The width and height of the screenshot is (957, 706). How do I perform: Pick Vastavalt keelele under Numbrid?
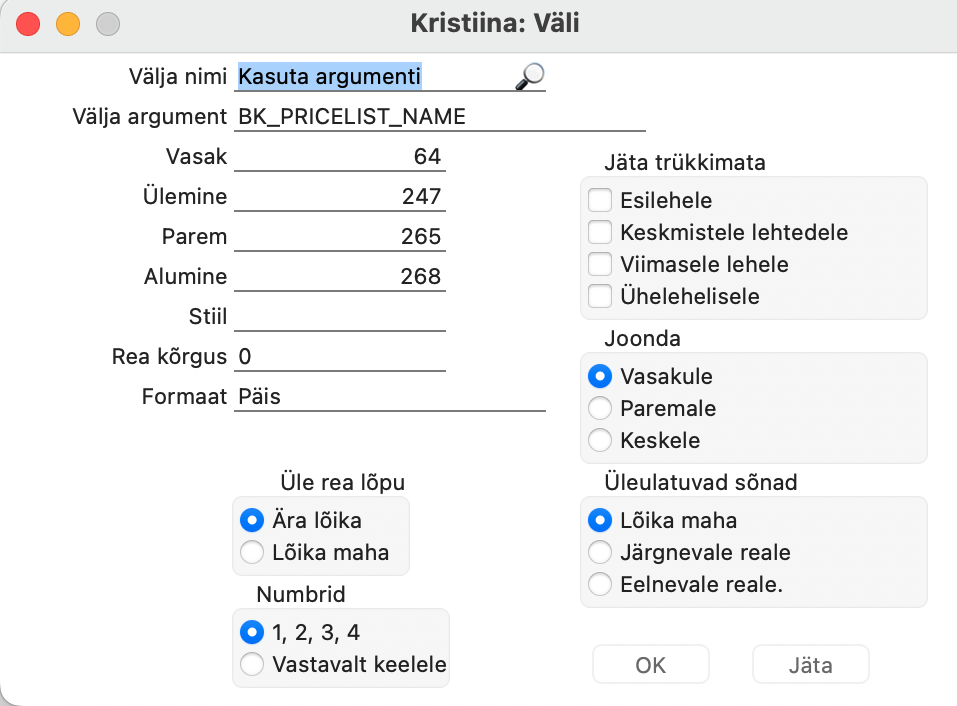click(252, 664)
